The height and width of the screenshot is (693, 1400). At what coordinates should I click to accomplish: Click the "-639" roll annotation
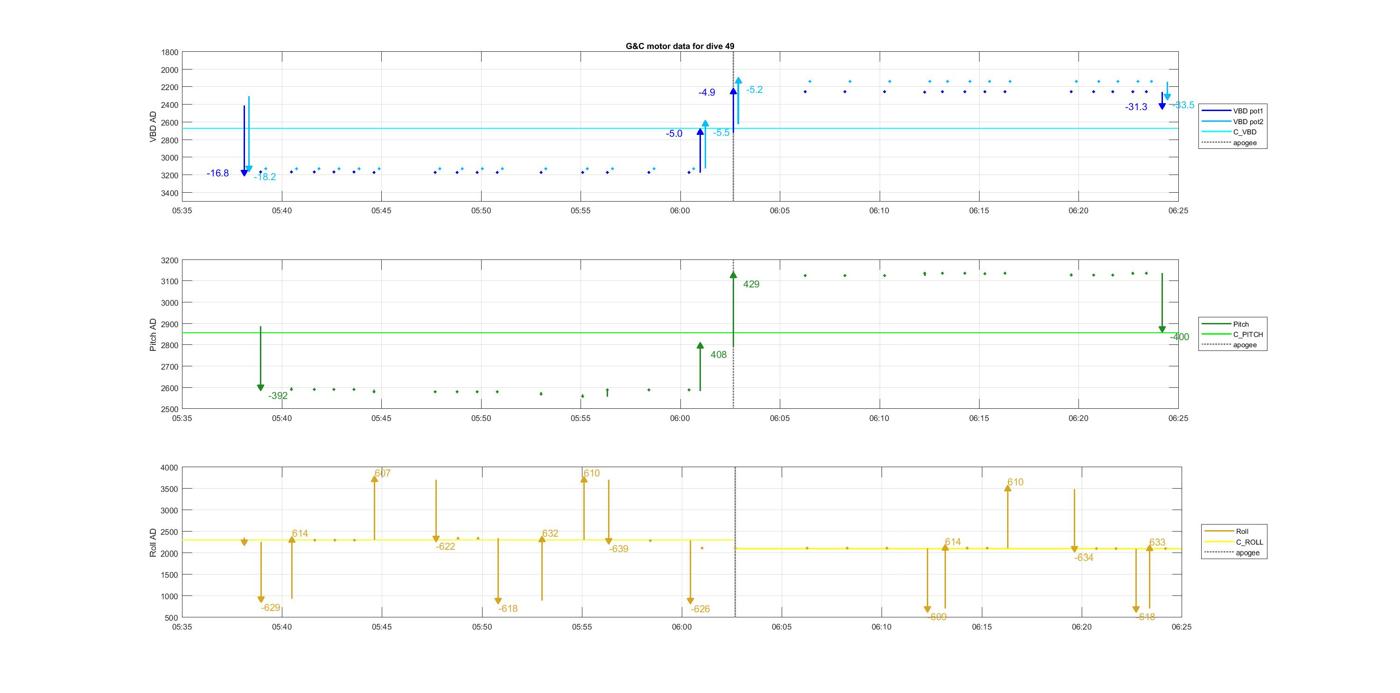[x=619, y=548]
